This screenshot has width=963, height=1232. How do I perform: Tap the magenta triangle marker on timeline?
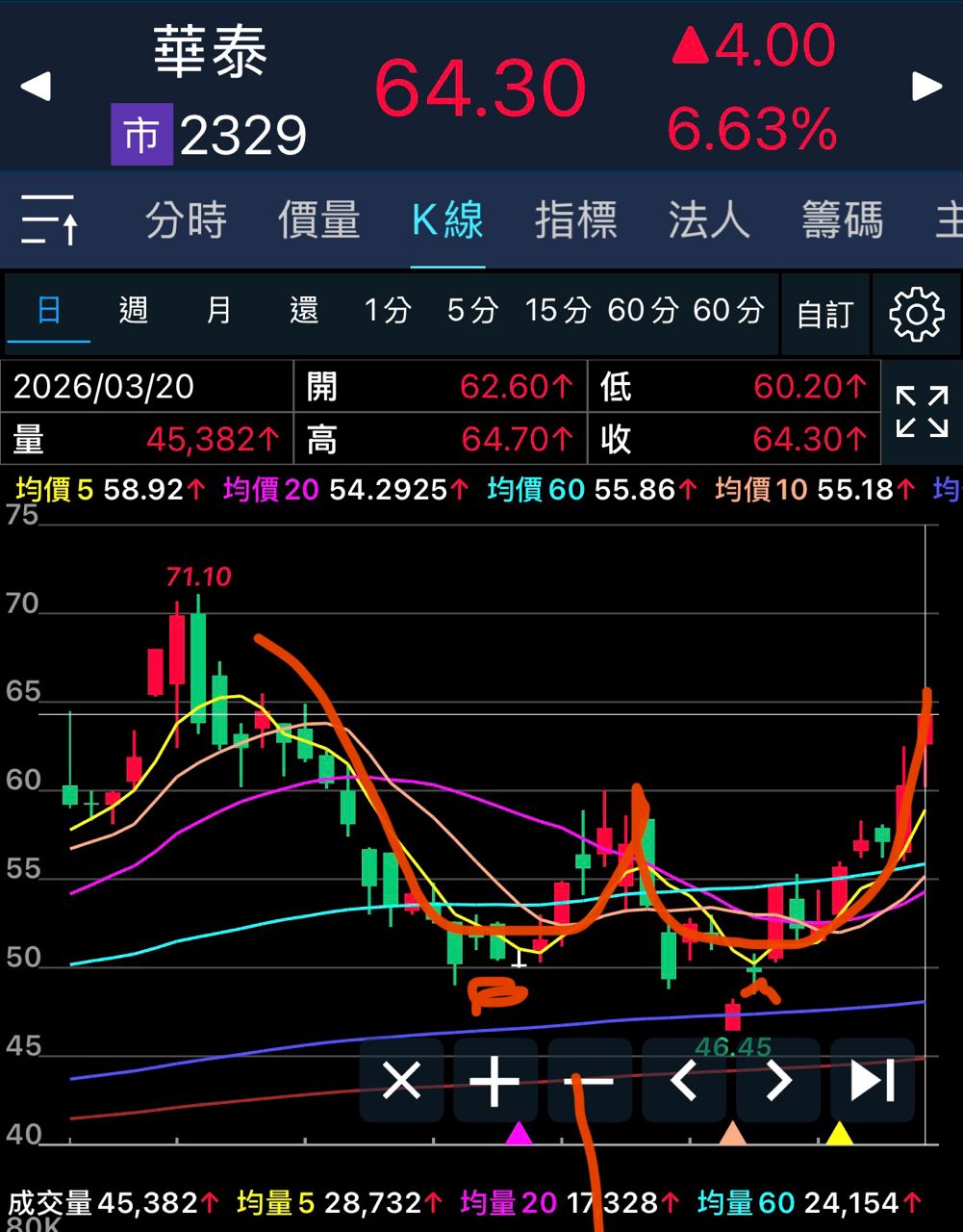point(519,1133)
